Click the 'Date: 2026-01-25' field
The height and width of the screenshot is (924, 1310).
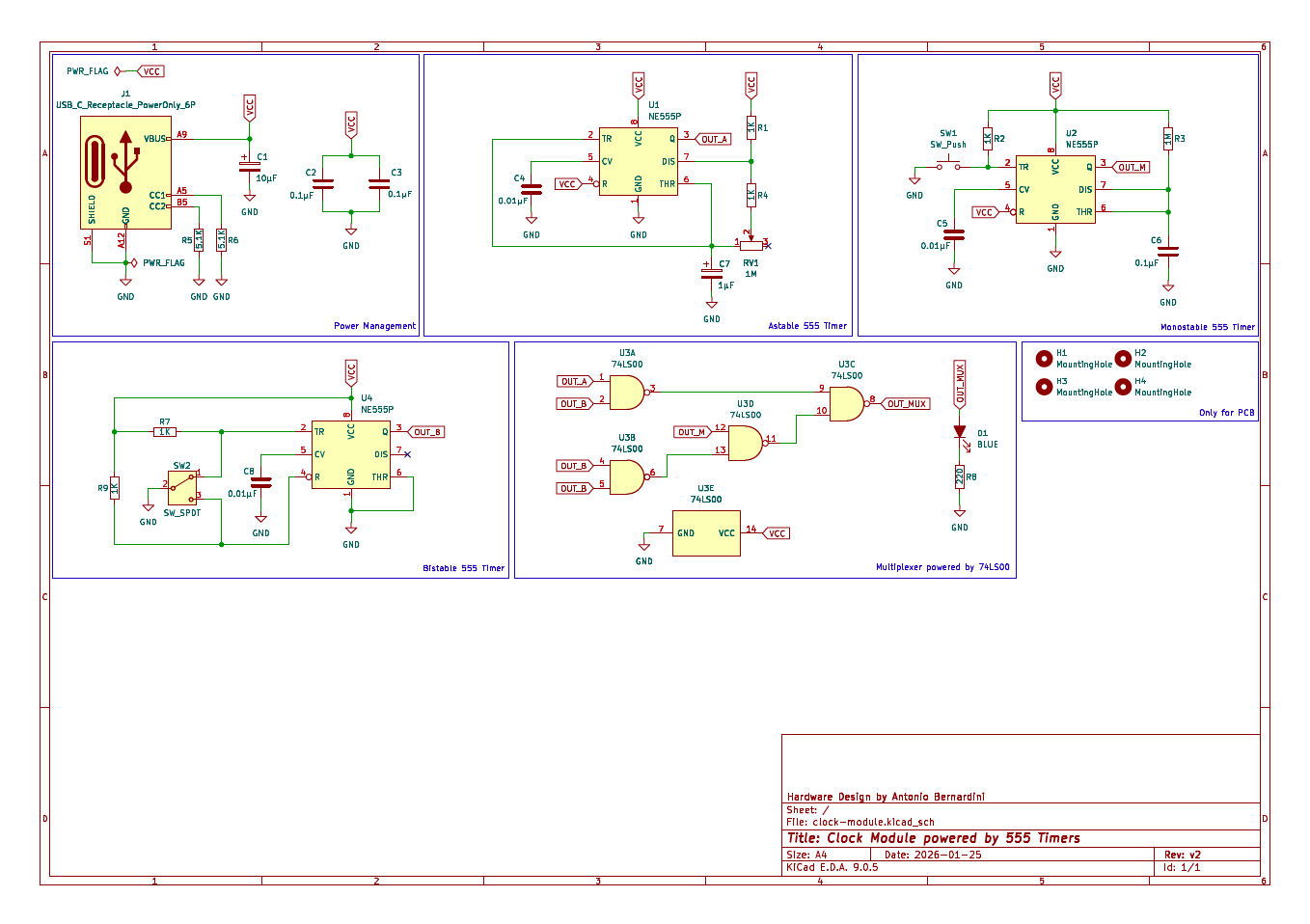point(933,855)
